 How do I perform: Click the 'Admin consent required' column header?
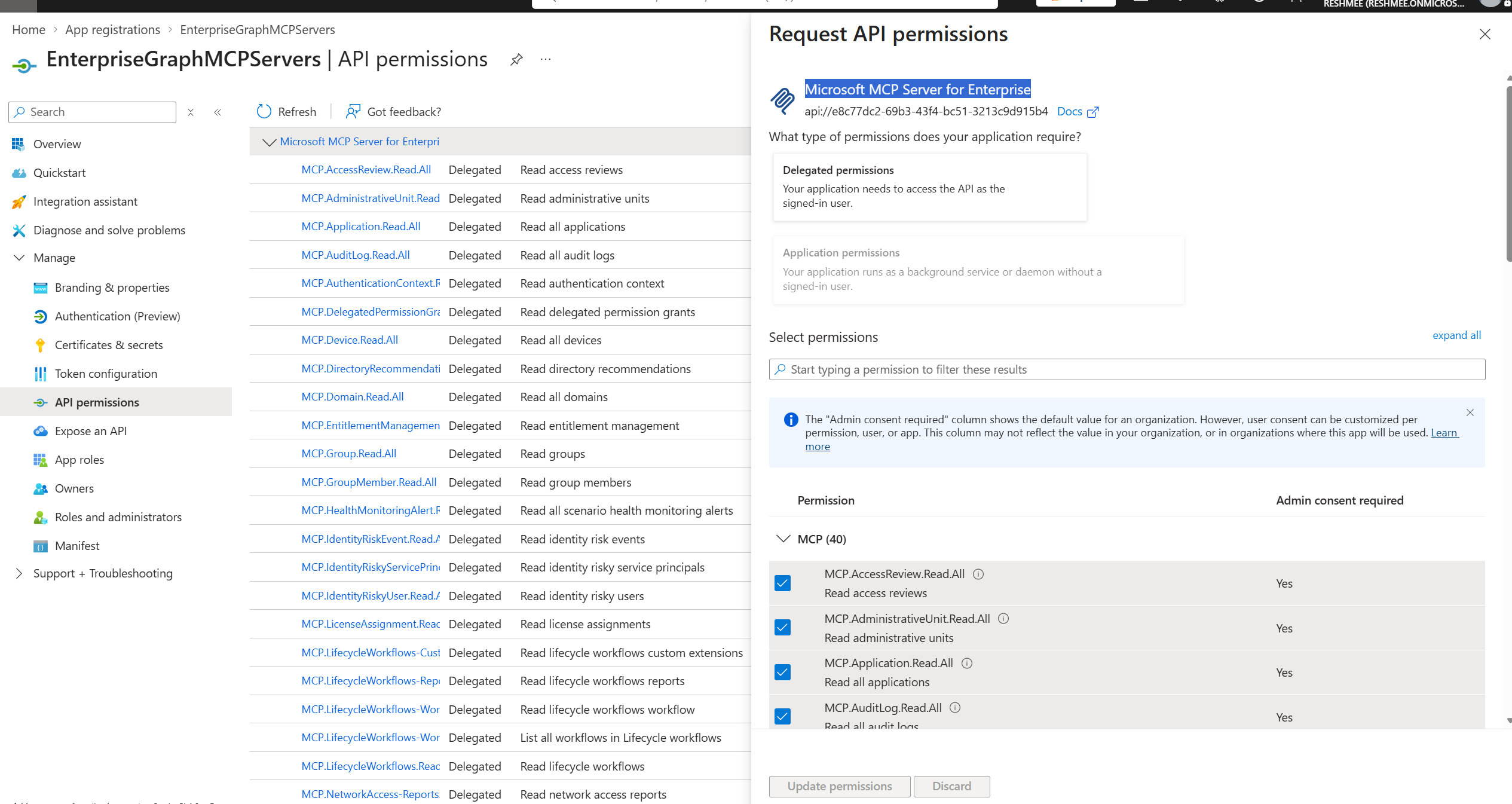point(1340,500)
